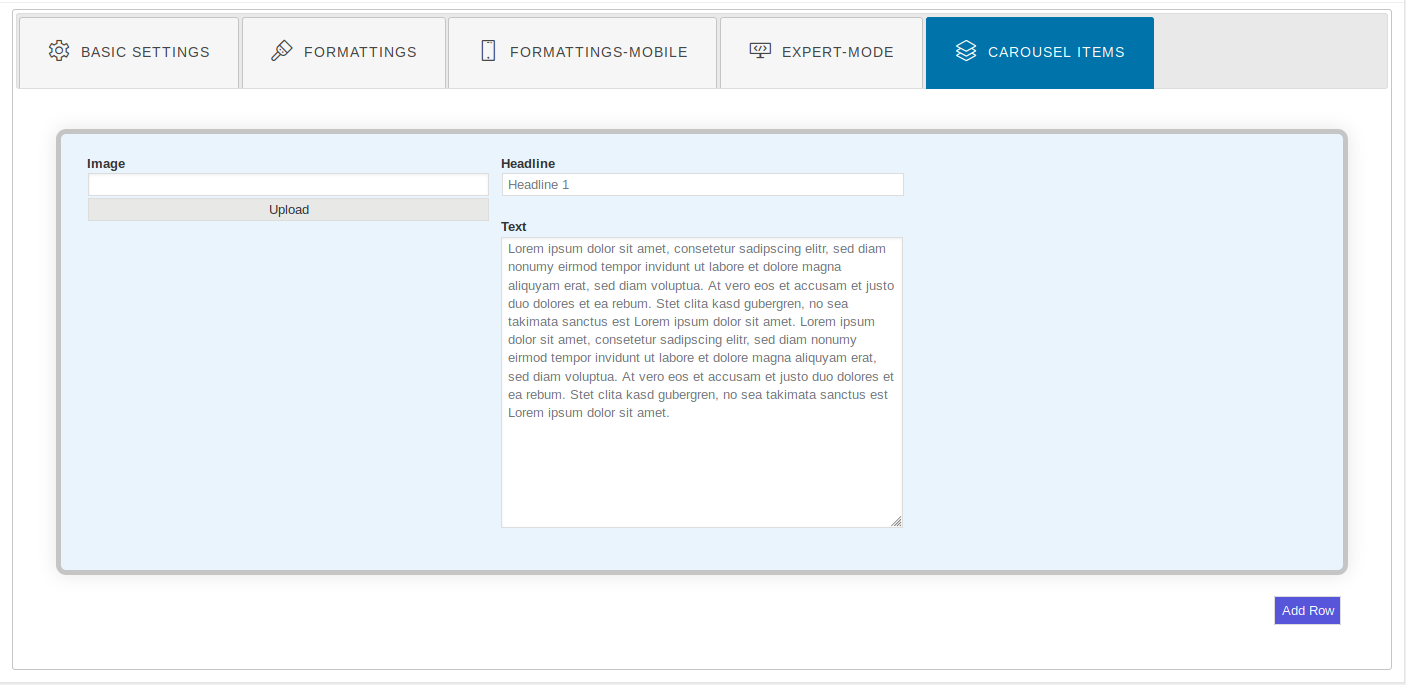The width and height of the screenshot is (1406, 685).
Task: Click the gear icon on Basic Settings tab
Action: click(59, 51)
